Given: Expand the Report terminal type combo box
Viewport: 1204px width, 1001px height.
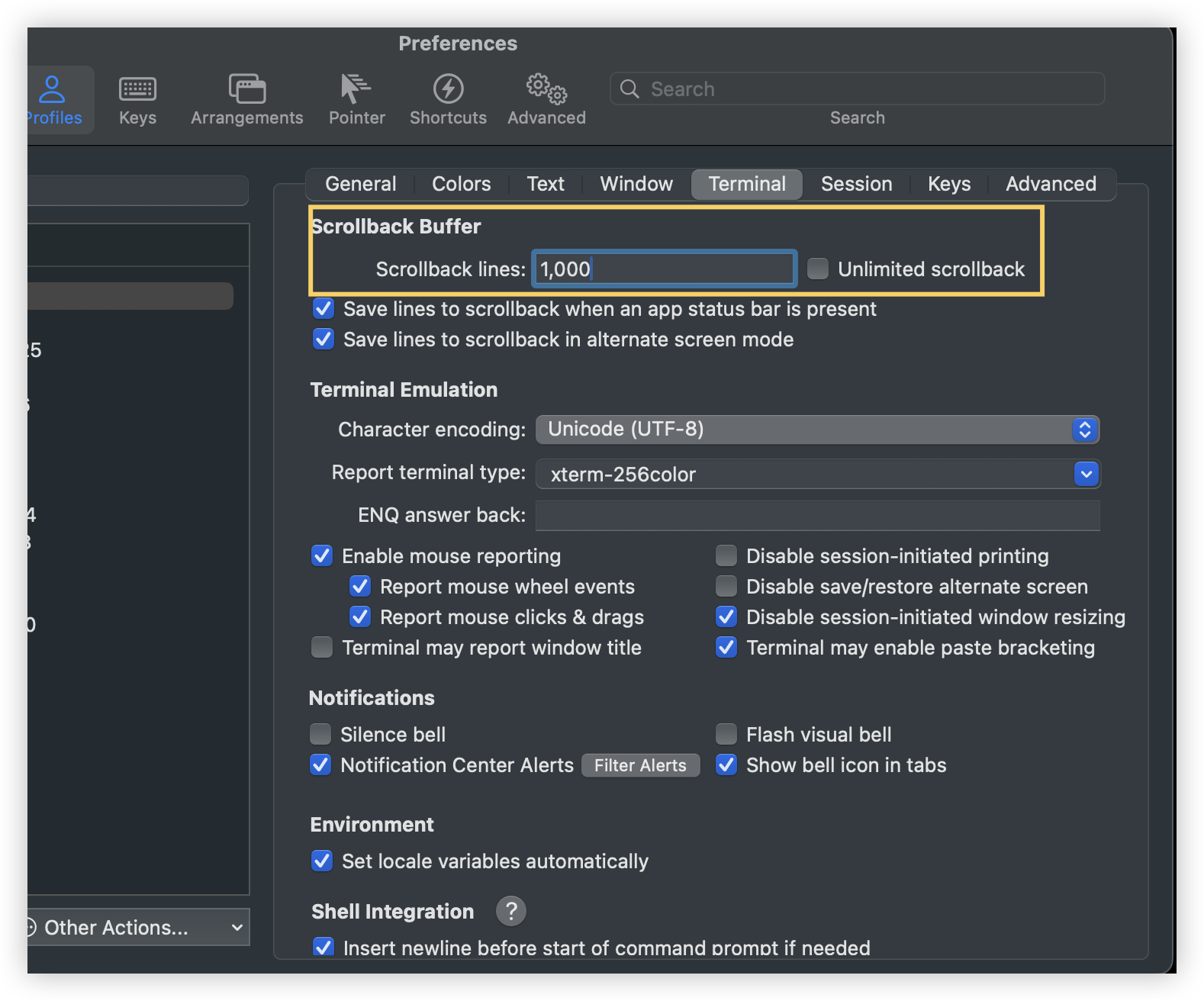Looking at the screenshot, I should (1086, 474).
